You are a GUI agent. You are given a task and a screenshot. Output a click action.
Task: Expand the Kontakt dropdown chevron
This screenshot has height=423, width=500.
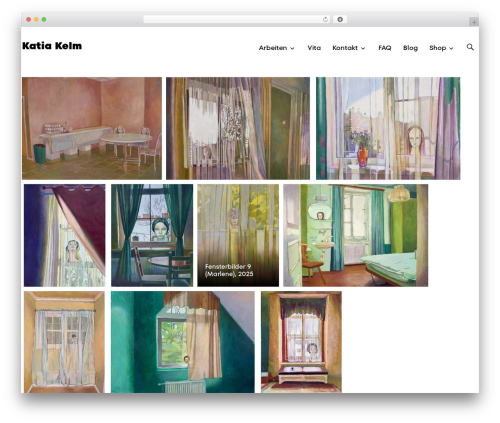click(363, 48)
